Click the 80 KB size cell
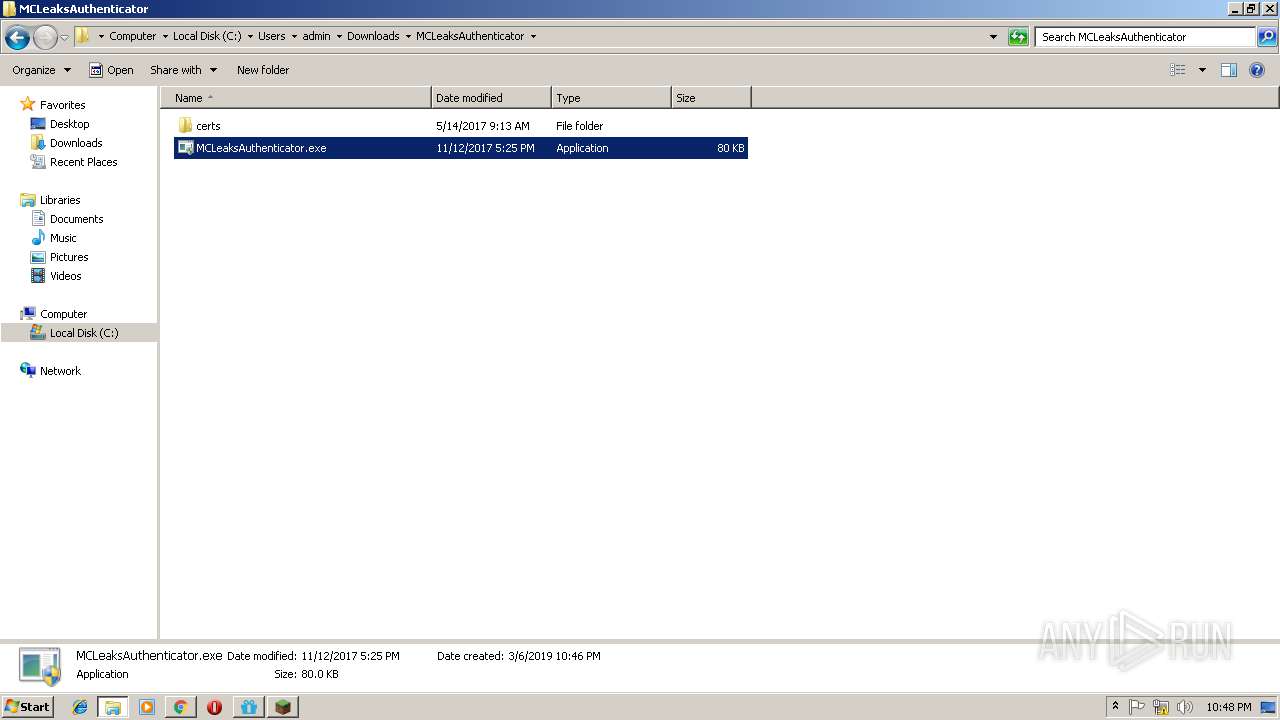This screenshot has width=1280, height=720. [730, 148]
